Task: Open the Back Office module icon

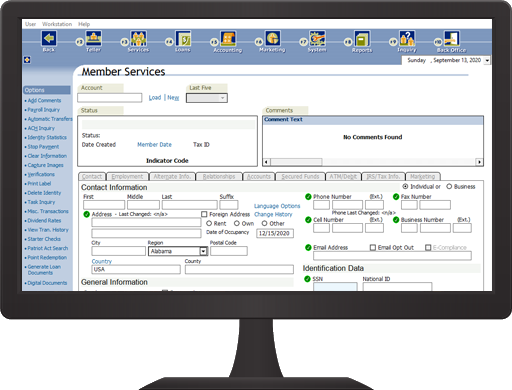Action: click(452, 38)
